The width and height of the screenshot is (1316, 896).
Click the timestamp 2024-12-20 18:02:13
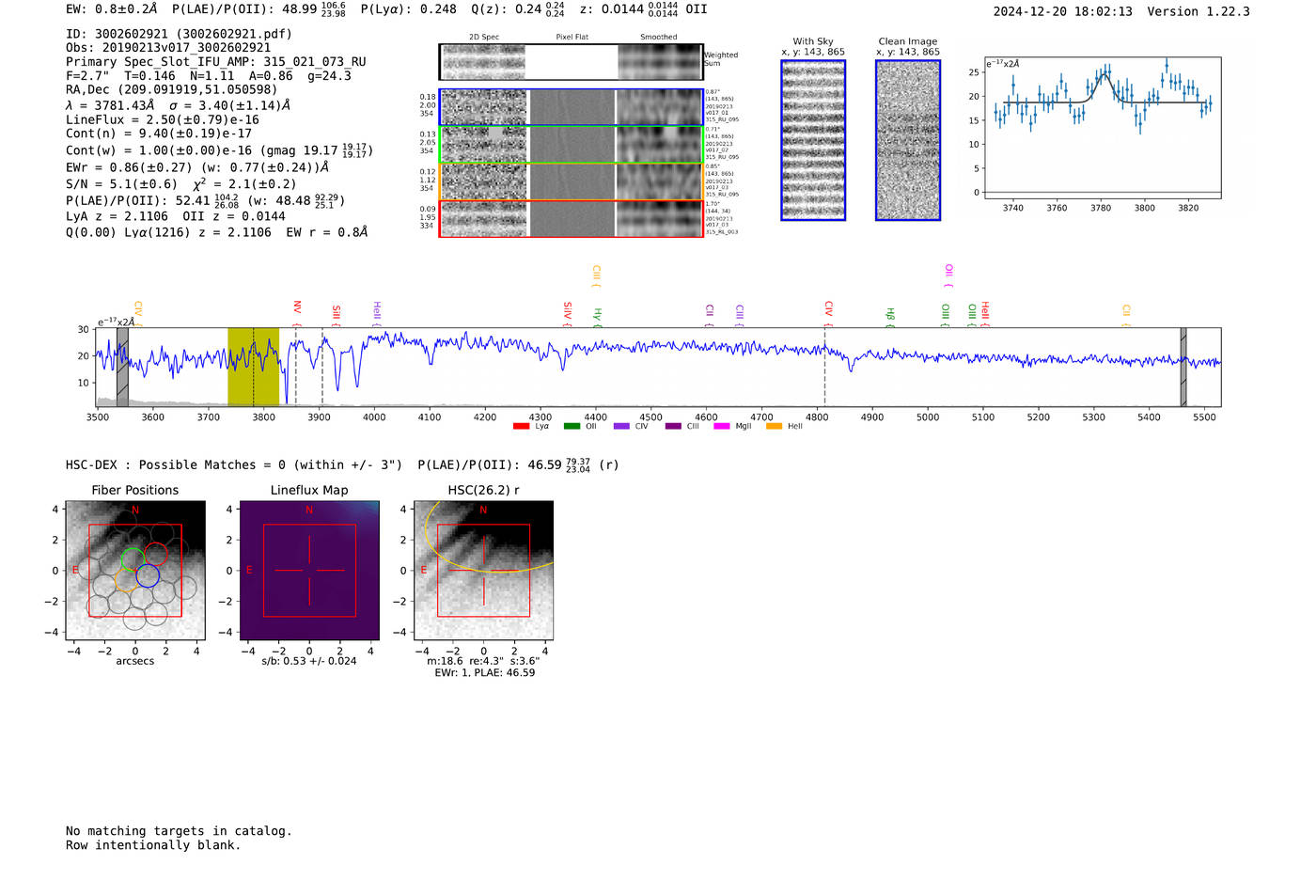(1063, 11)
